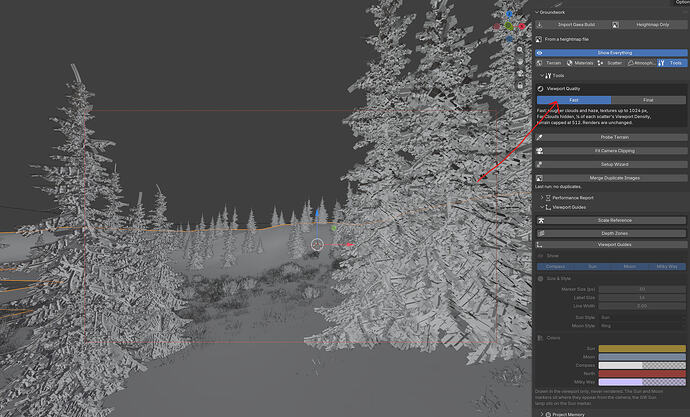
Task: Switch to the Tools tab
Action: [672, 63]
